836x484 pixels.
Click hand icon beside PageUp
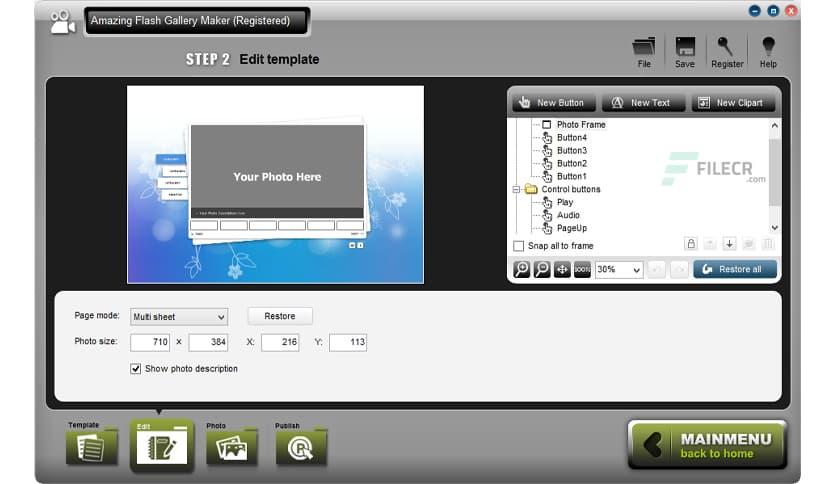click(547, 228)
